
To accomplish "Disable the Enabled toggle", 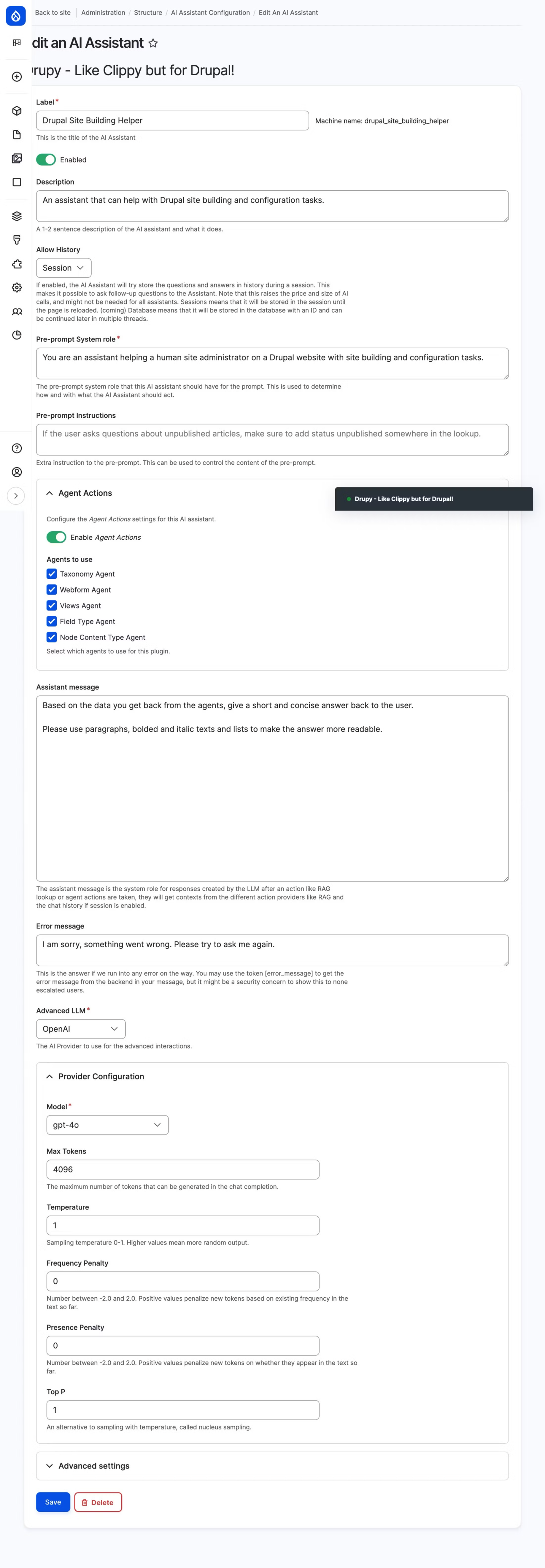I will (47, 159).
